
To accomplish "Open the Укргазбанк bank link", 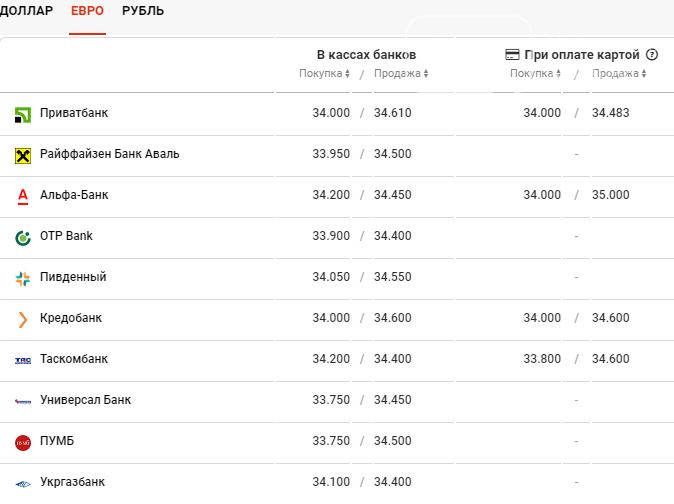I will tap(73, 482).
